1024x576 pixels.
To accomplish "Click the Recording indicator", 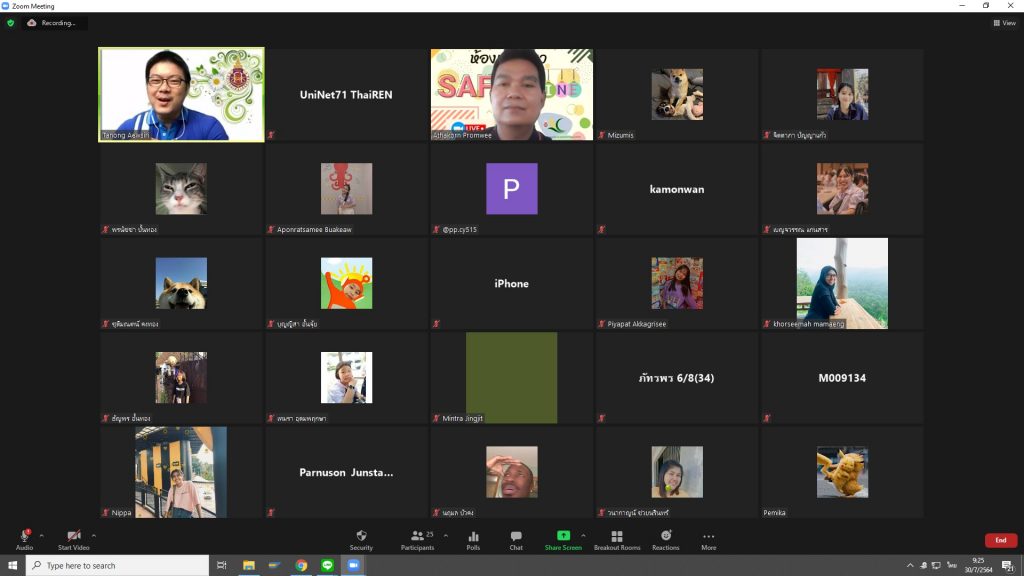I will tap(54, 23).
